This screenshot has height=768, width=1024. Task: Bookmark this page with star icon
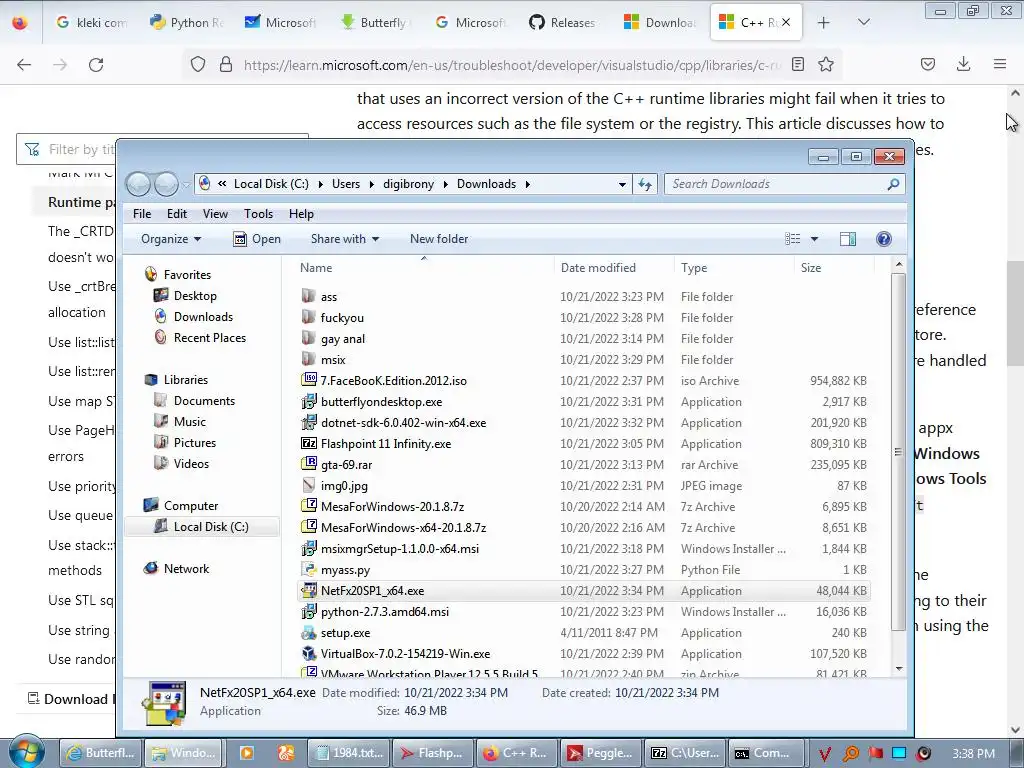click(826, 64)
